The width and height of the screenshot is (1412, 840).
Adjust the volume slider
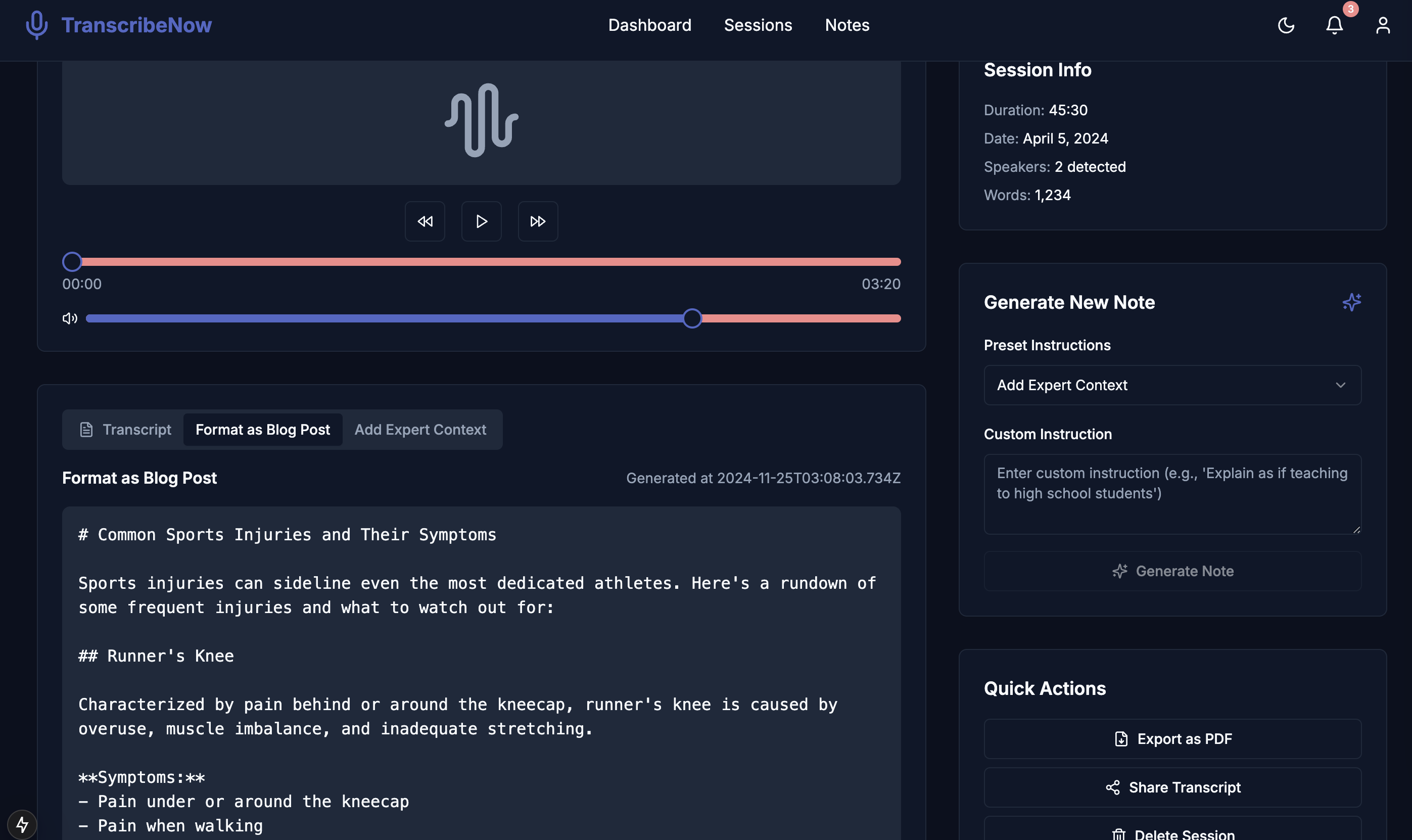pyautogui.click(x=692, y=318)
